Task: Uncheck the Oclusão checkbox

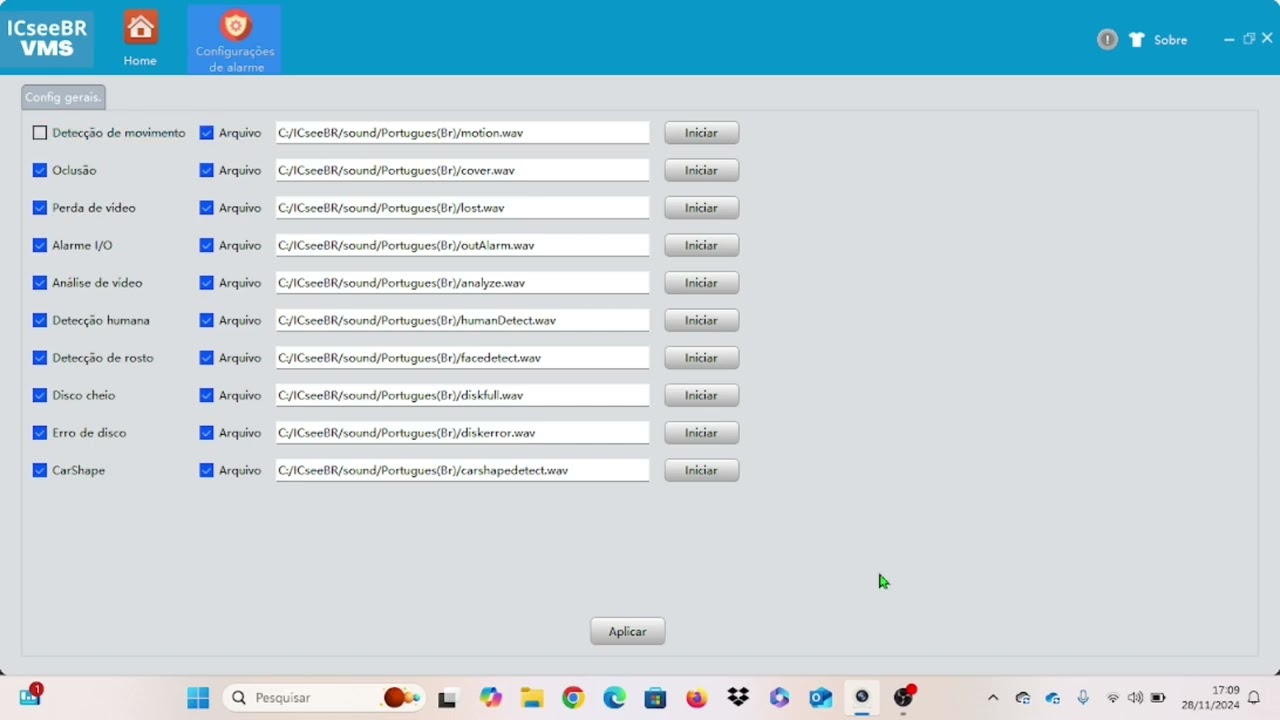Action: point(40,170)
